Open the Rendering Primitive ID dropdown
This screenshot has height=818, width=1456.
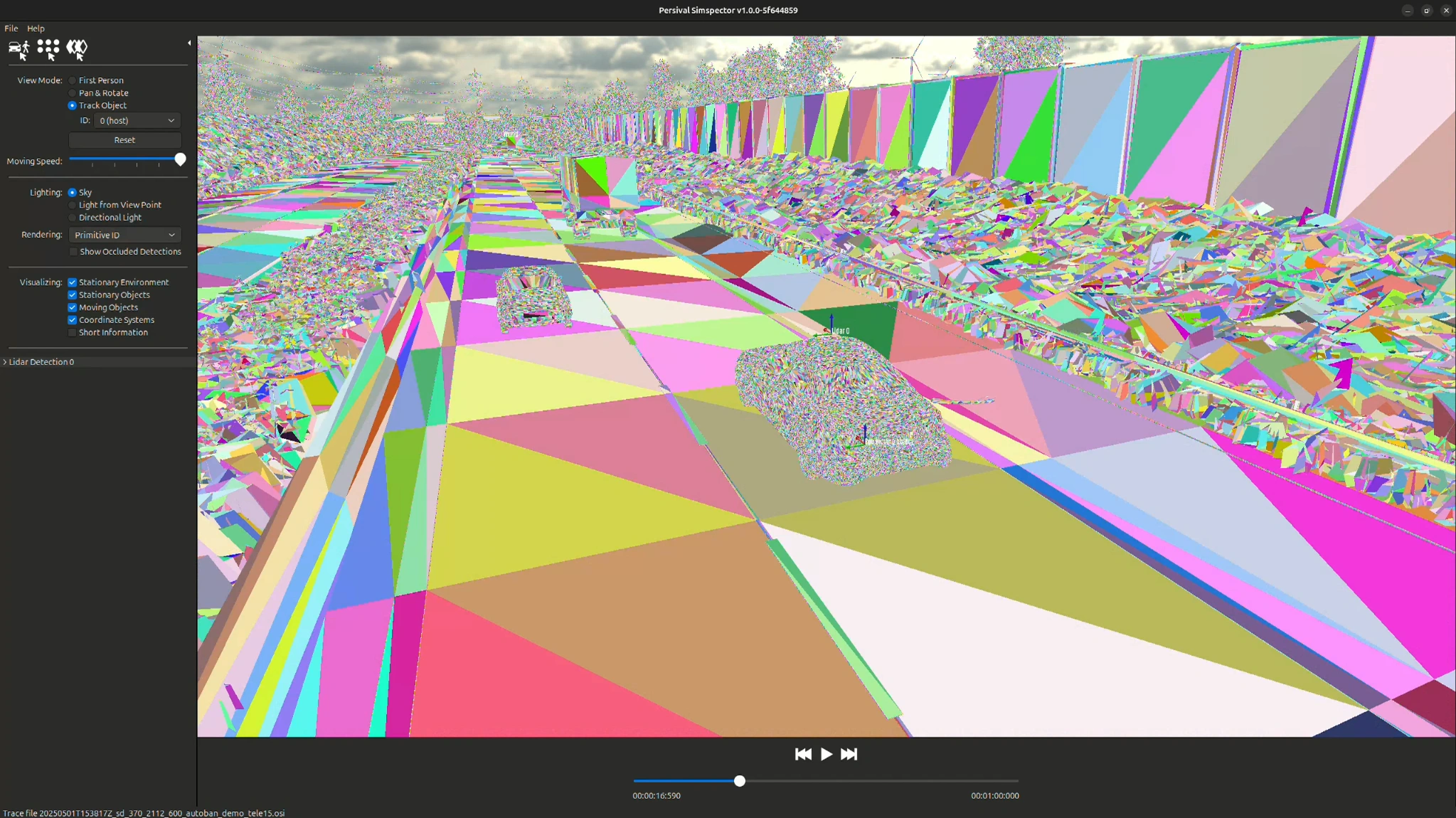click(124, 235)
